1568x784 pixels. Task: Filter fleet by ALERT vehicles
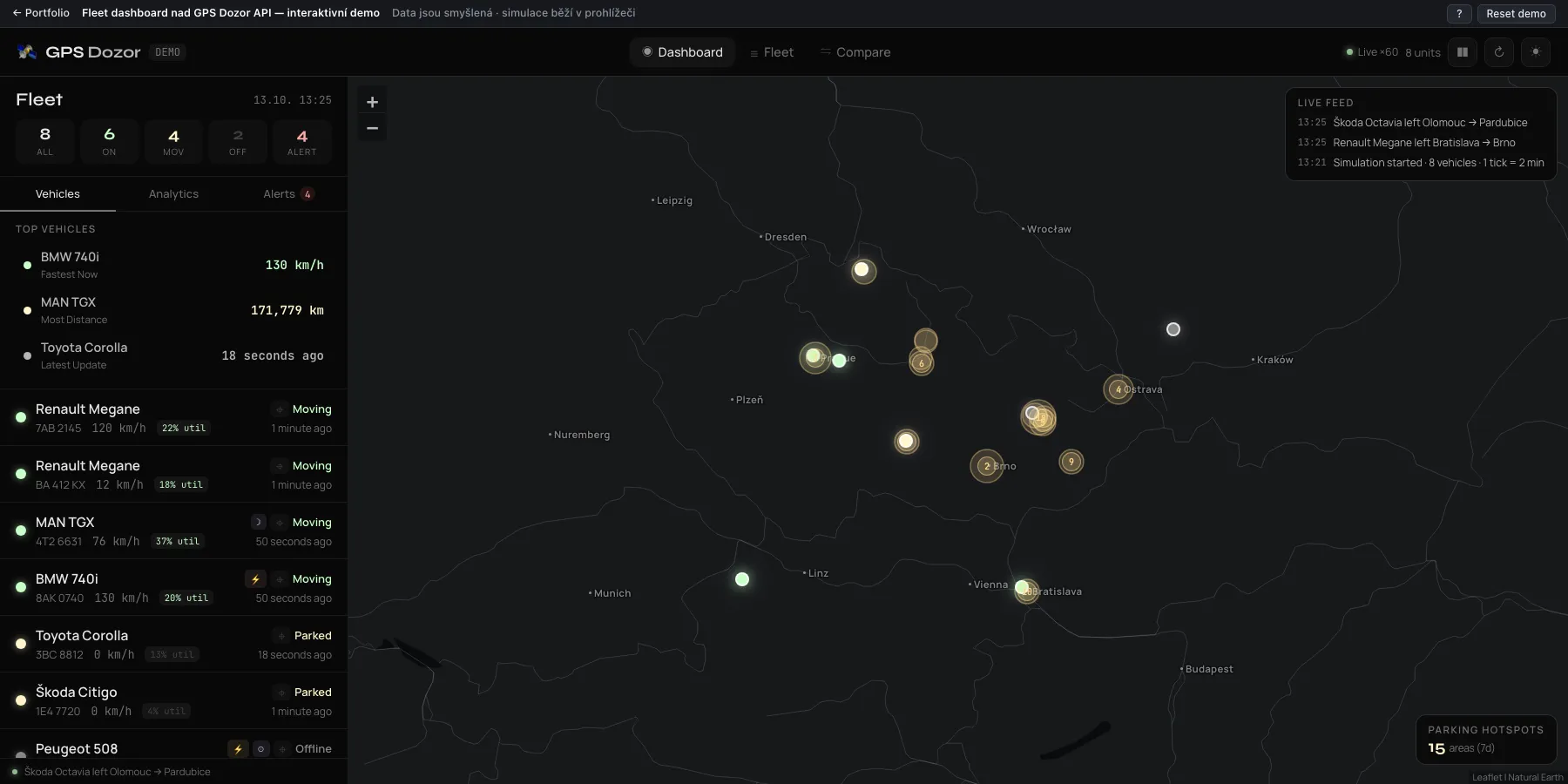tap(302, 141)
